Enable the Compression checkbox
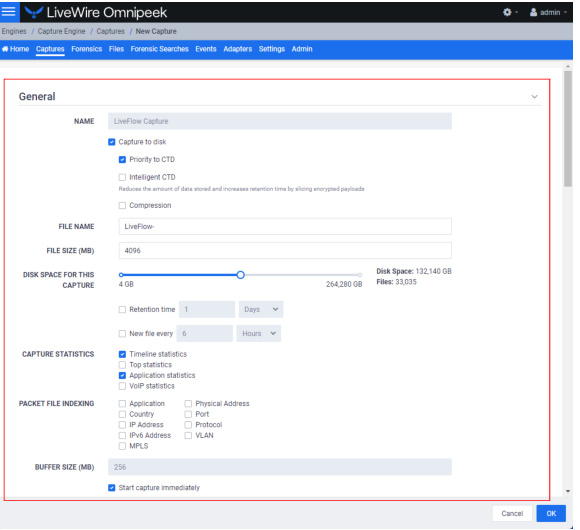This screenshot has height=530, width=580. (x=122, y=206)
